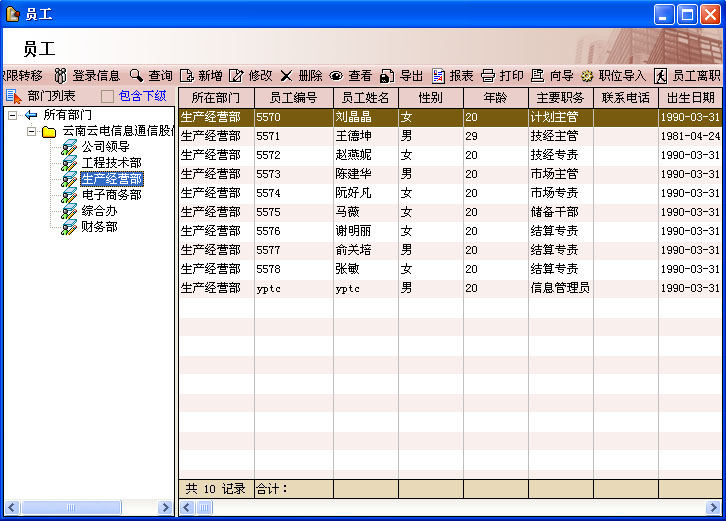The height and width of the screenshot is (521, 726).
Task: Select 财务部 in the department tree
Action: click(99, 227)
